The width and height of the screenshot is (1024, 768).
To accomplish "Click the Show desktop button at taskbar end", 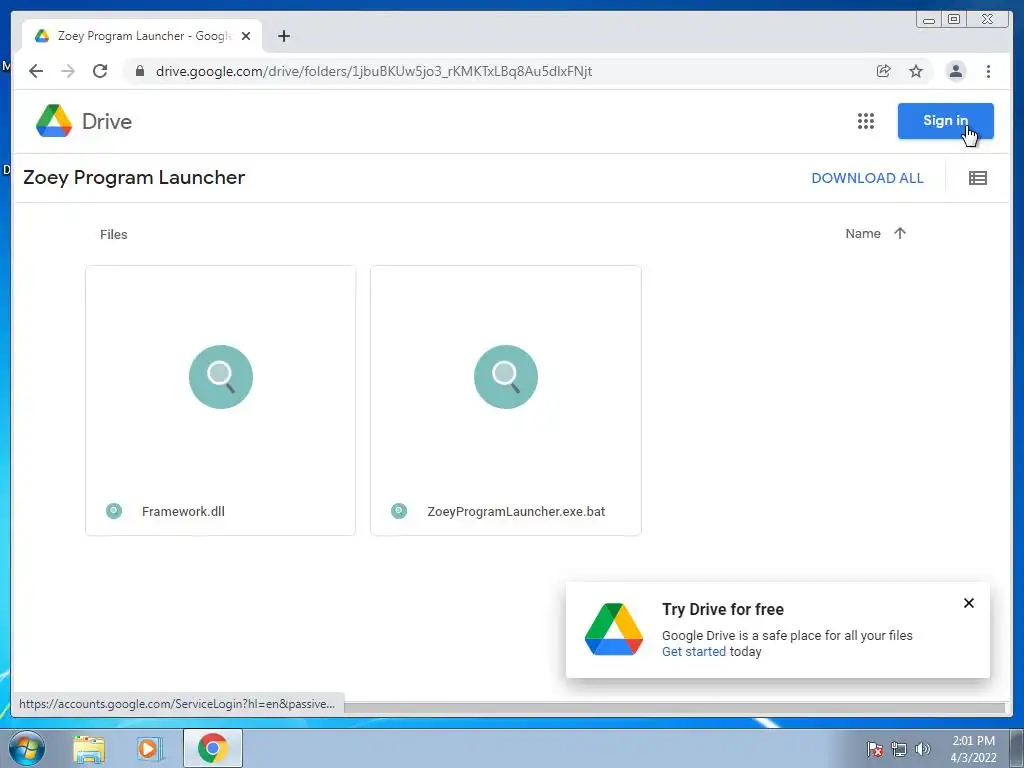I will (x=1017, y=748).
